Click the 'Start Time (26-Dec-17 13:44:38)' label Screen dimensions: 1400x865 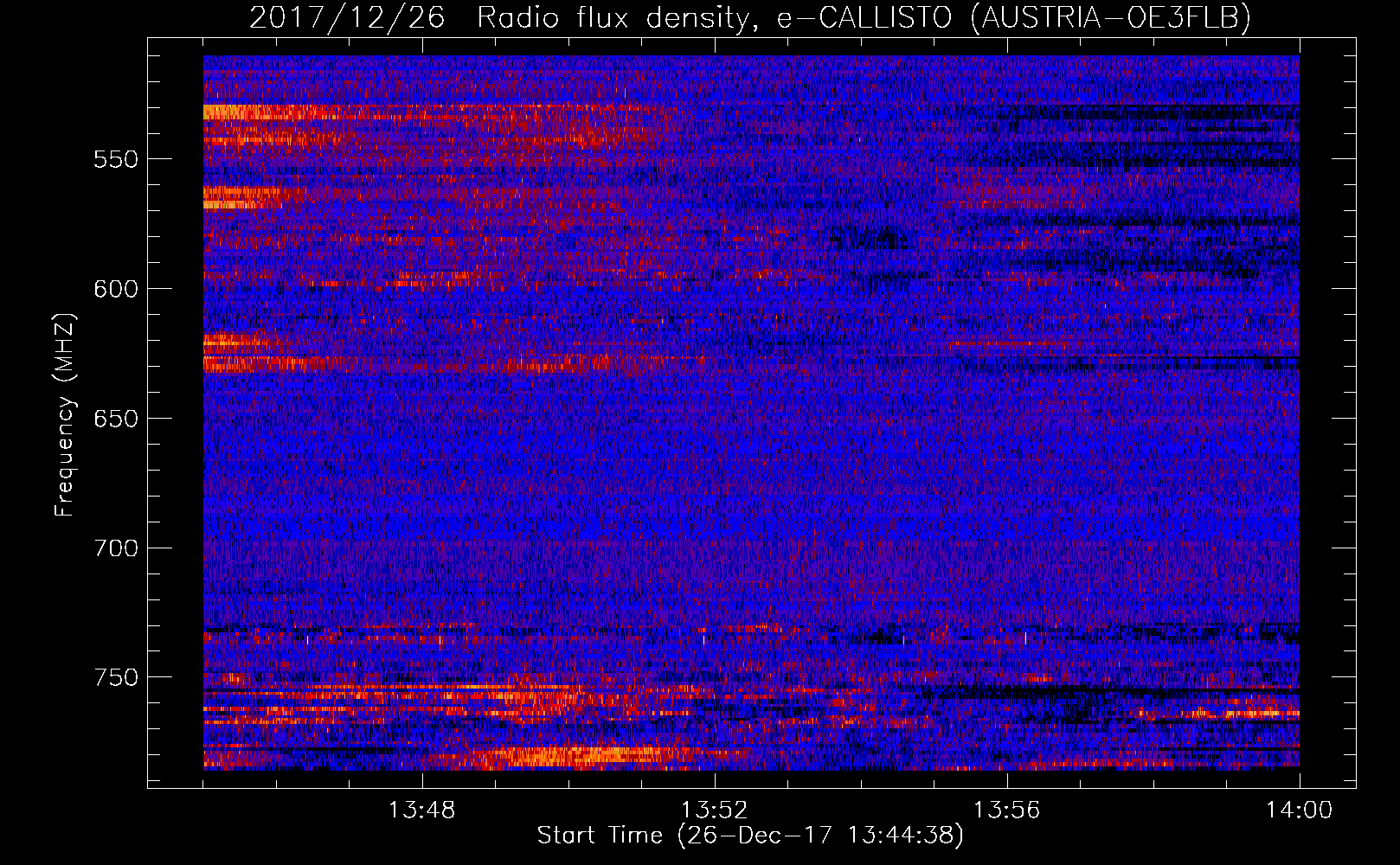coord(750,836)
